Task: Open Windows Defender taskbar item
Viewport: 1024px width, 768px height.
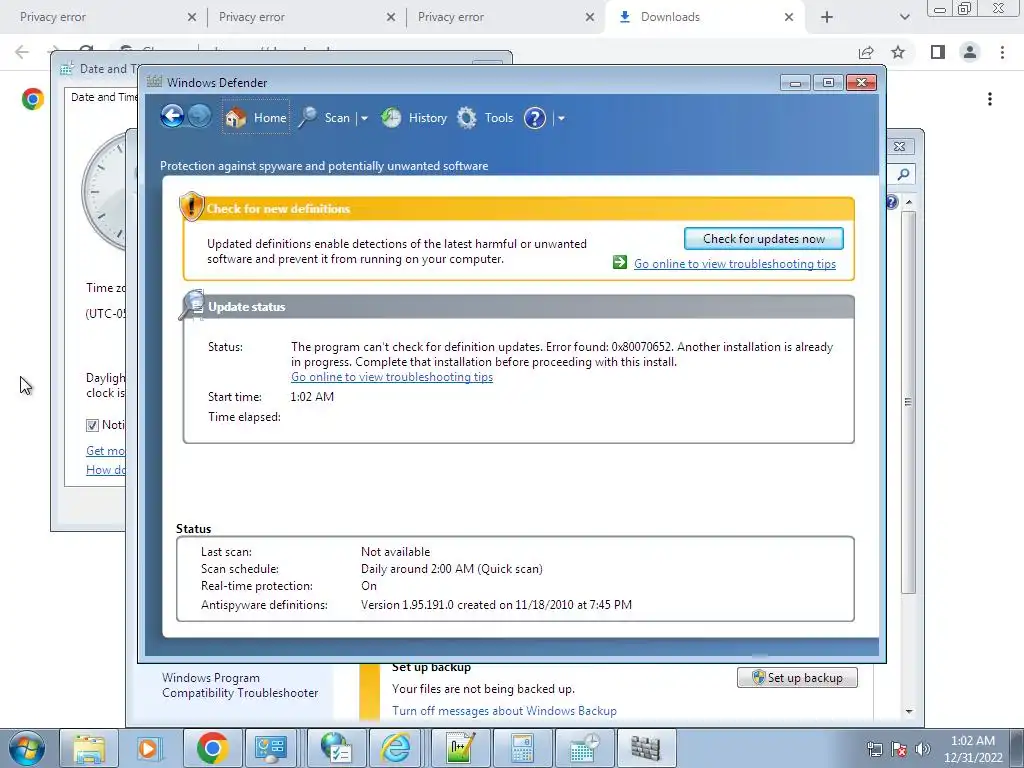Action: [x=645, y=748]
